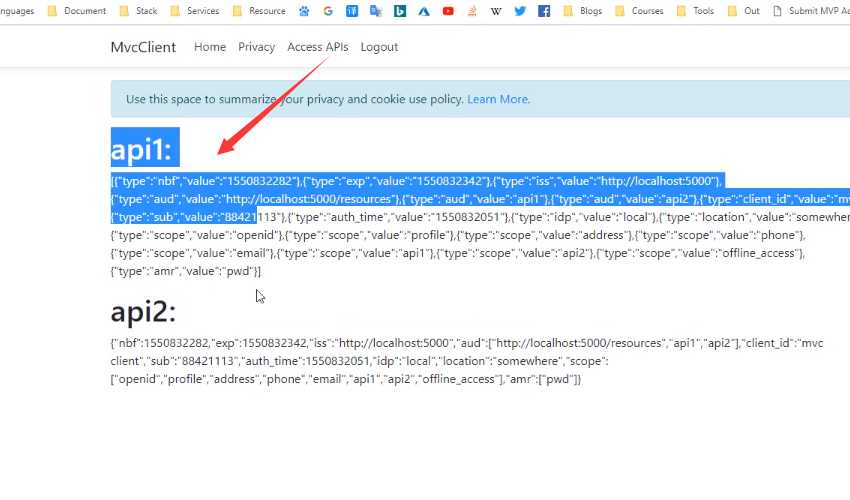This screenshot has width=850, height=500.
Task: Open the Services bookmarks folder
Action: [195, 11]
